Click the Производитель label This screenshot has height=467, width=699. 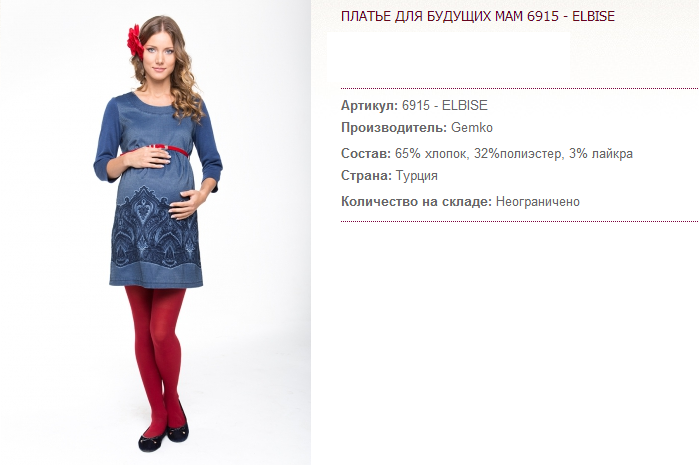coord(394,128)
